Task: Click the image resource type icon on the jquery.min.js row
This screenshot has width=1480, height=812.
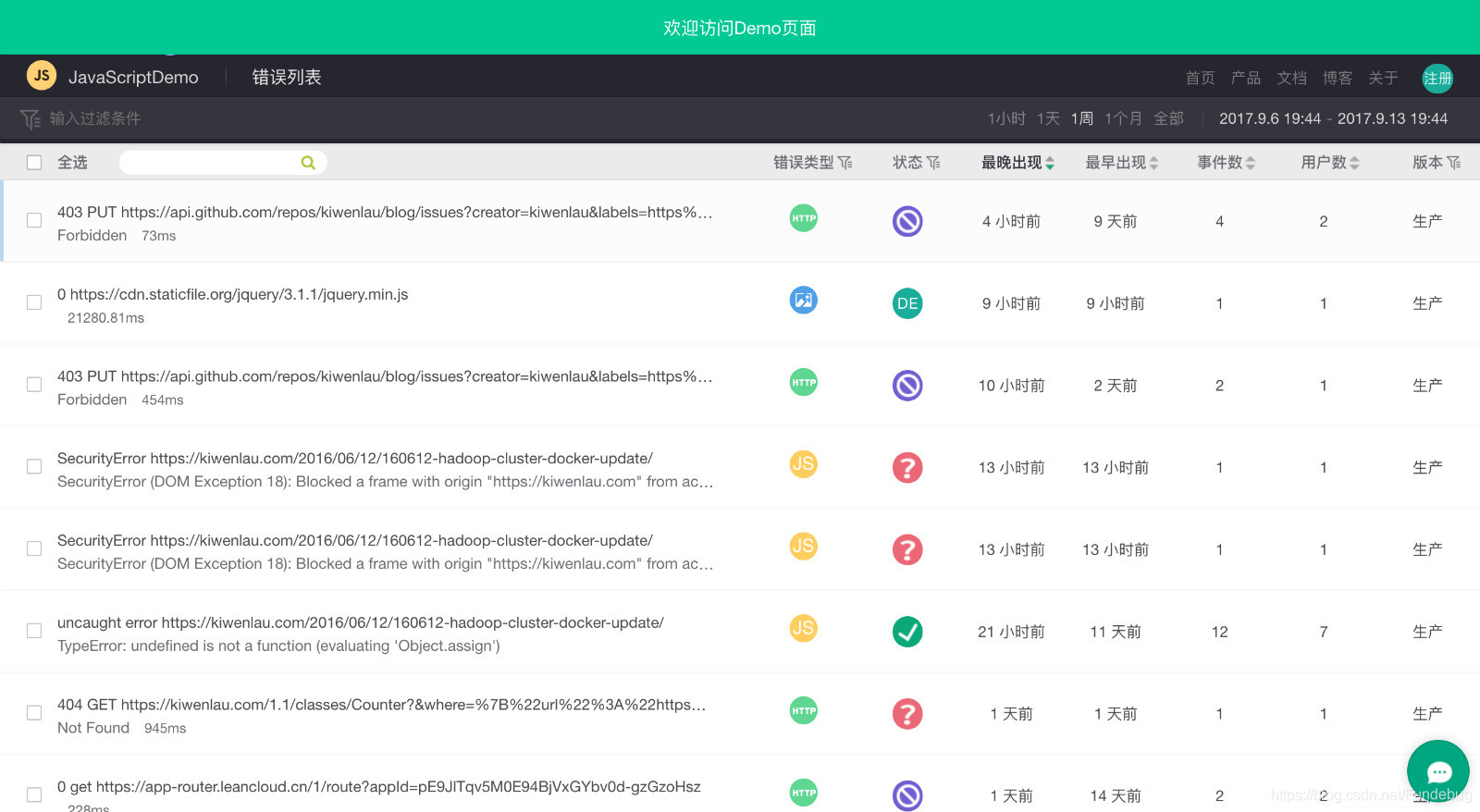Action: tap(804, 300)
